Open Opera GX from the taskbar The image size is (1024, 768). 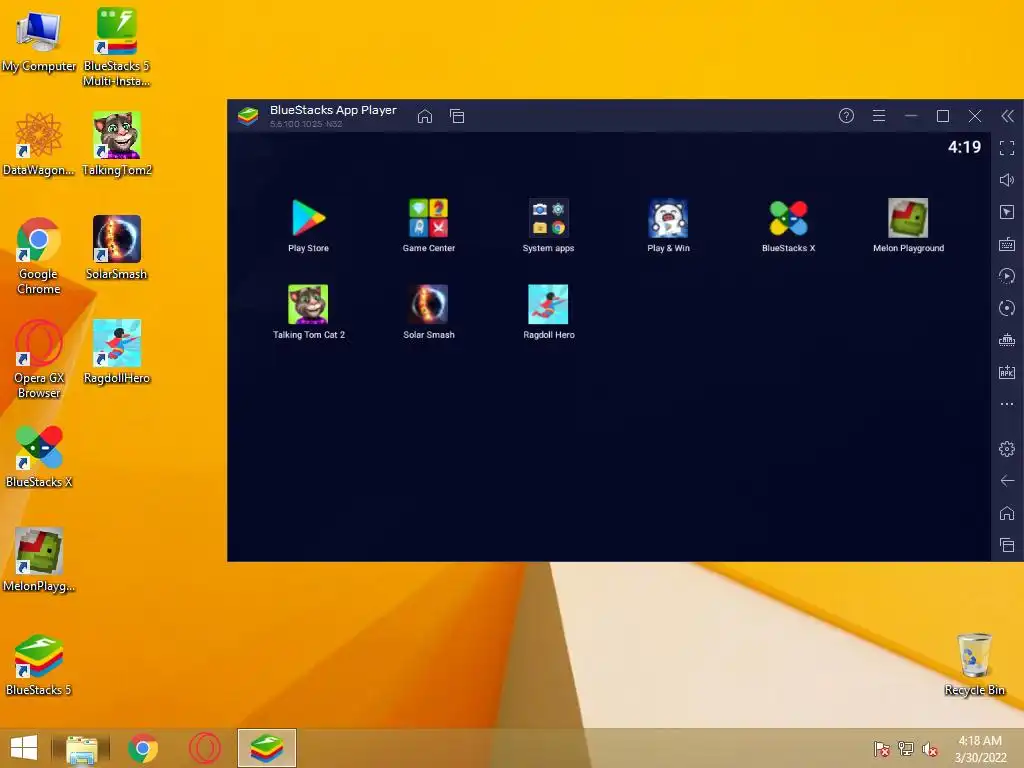(x=204, y=748)
